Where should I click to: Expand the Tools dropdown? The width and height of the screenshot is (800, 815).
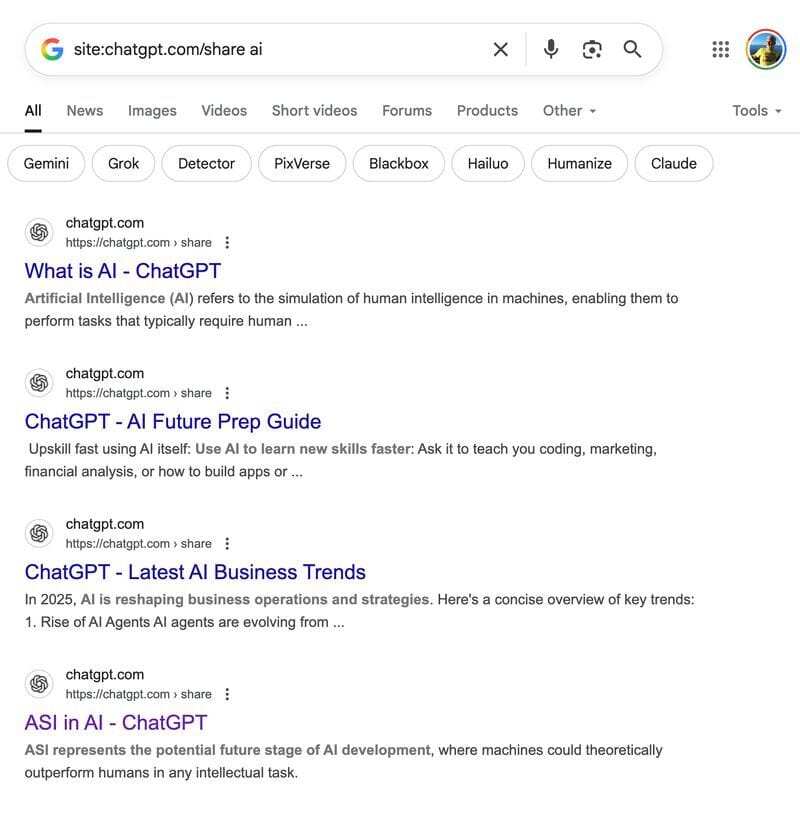[x=757, y=111]
